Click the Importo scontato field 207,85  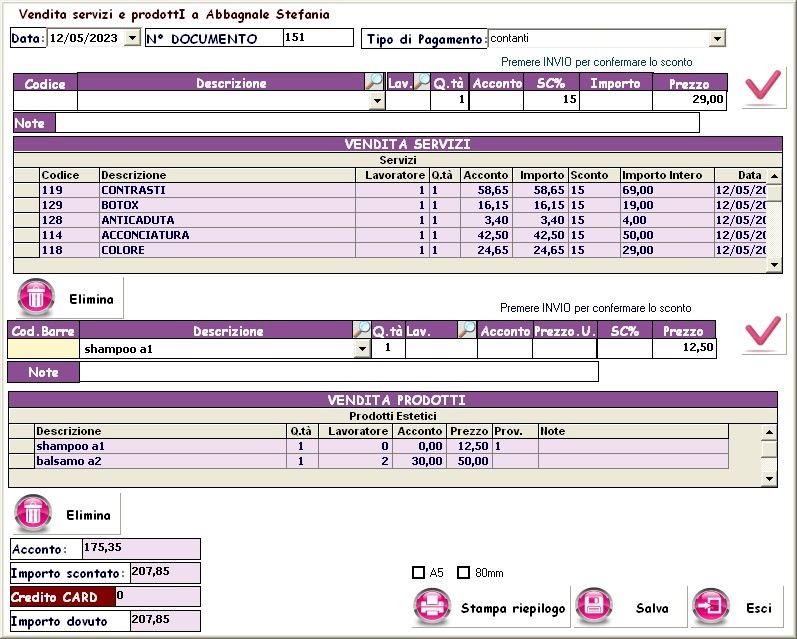pyautogui.click(x=165, y=573)
